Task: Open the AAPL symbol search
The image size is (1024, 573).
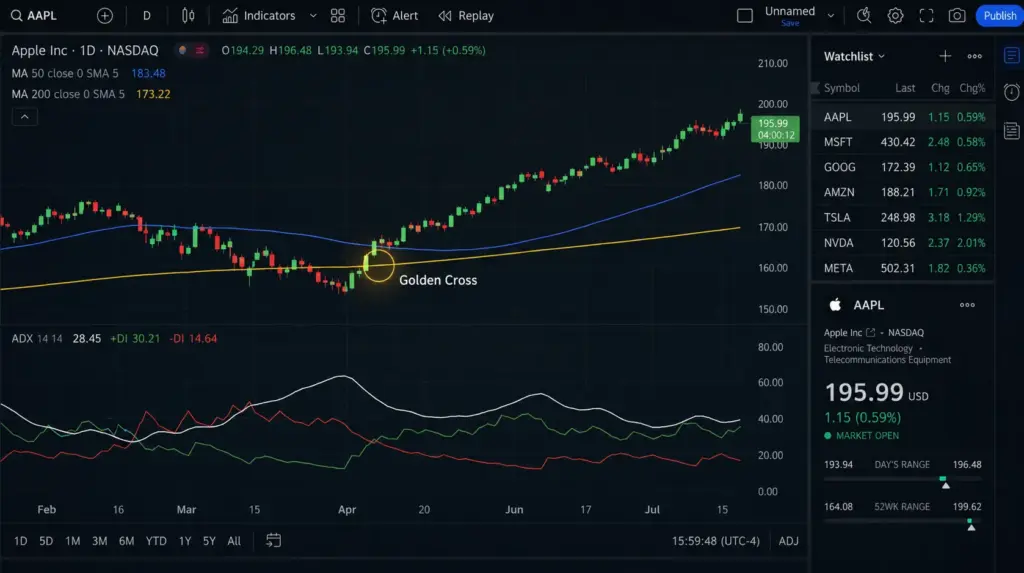Action: (34, 16)
